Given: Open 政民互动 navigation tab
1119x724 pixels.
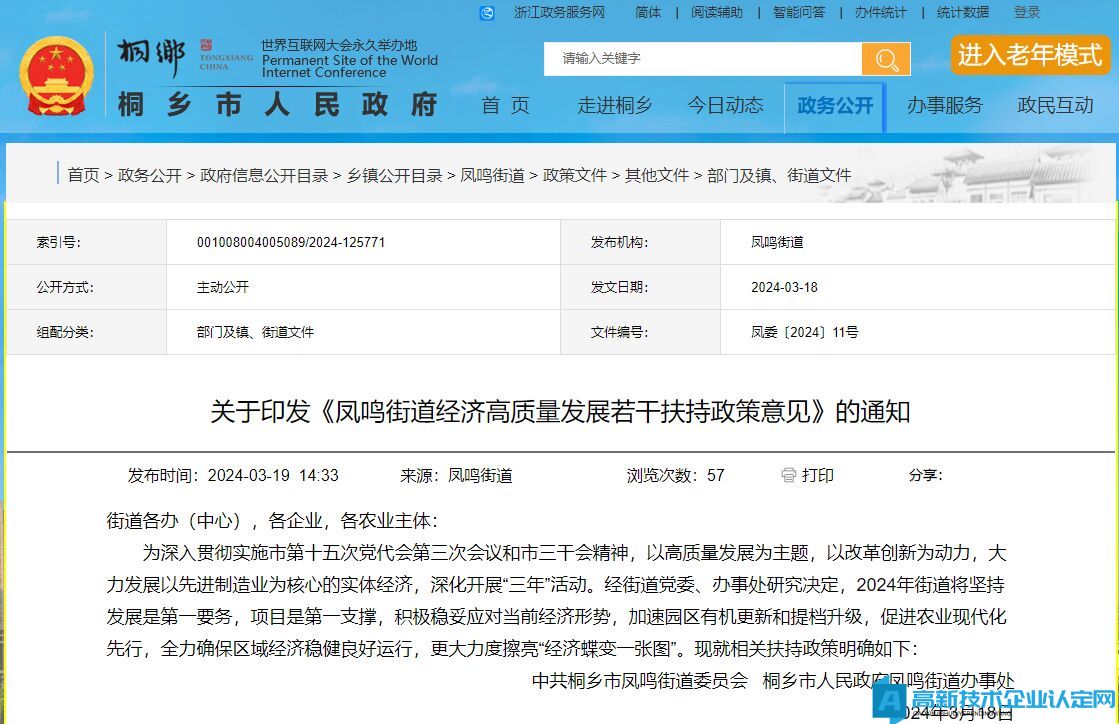Looking at the screenshot, I should (x=1055, y=106).
